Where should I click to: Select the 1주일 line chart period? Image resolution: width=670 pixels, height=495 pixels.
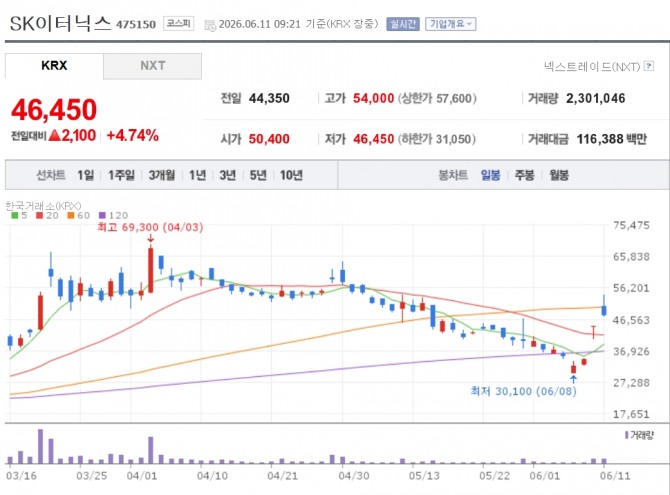point(121,175)
